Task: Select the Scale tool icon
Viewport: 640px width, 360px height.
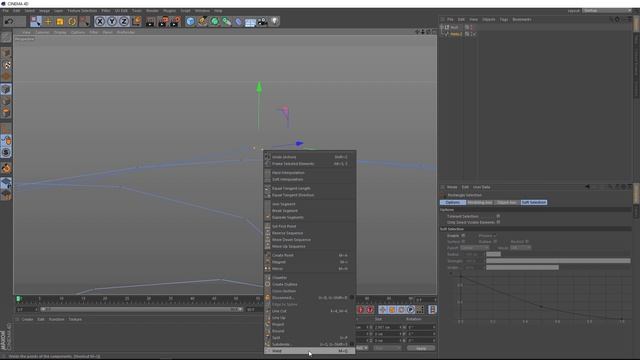Action: 60,21
